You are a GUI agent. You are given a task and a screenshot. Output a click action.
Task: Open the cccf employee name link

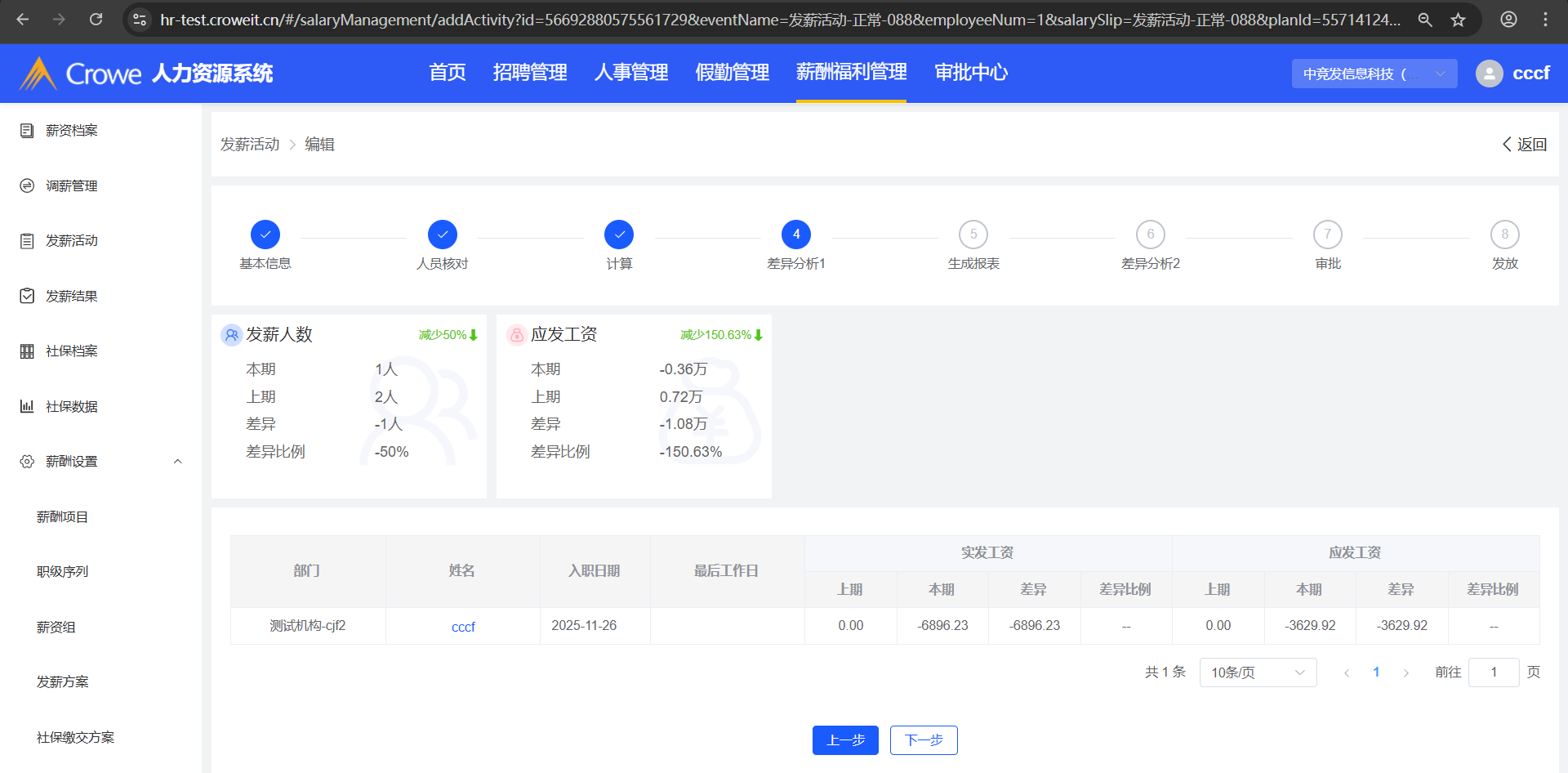click(463, 627)
